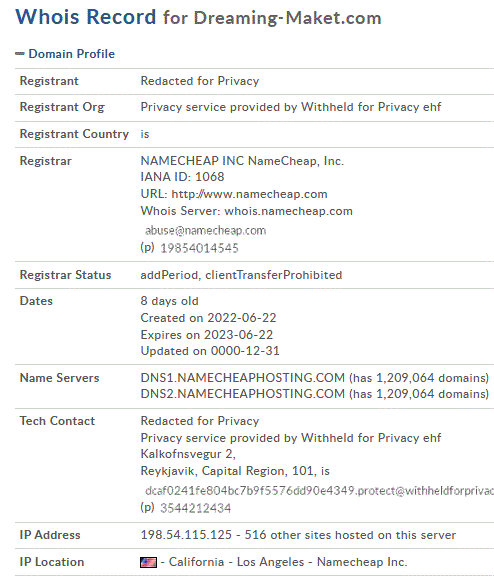494x578 pixels.
Task: Click 'Created on 2022-06-22' date
Action: coord(208,318)
